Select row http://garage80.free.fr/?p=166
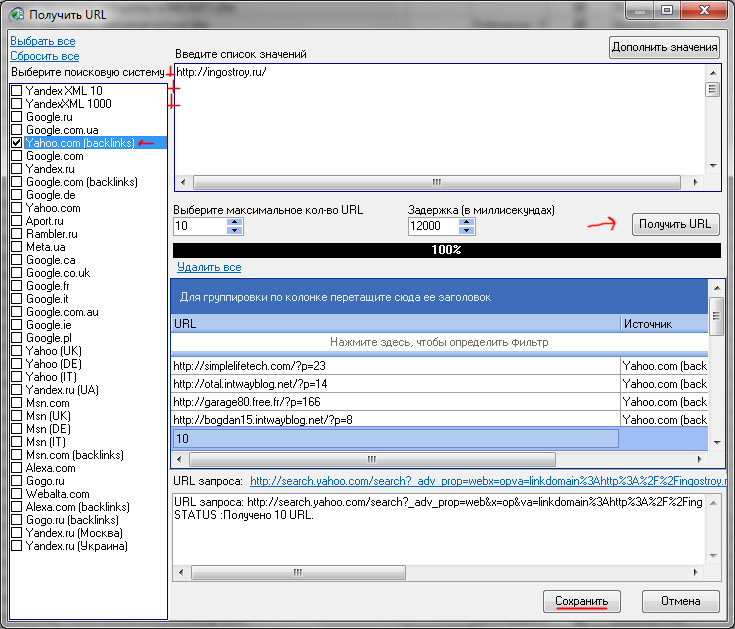Screen dimensions: 735x629 [x=396, y=402]
